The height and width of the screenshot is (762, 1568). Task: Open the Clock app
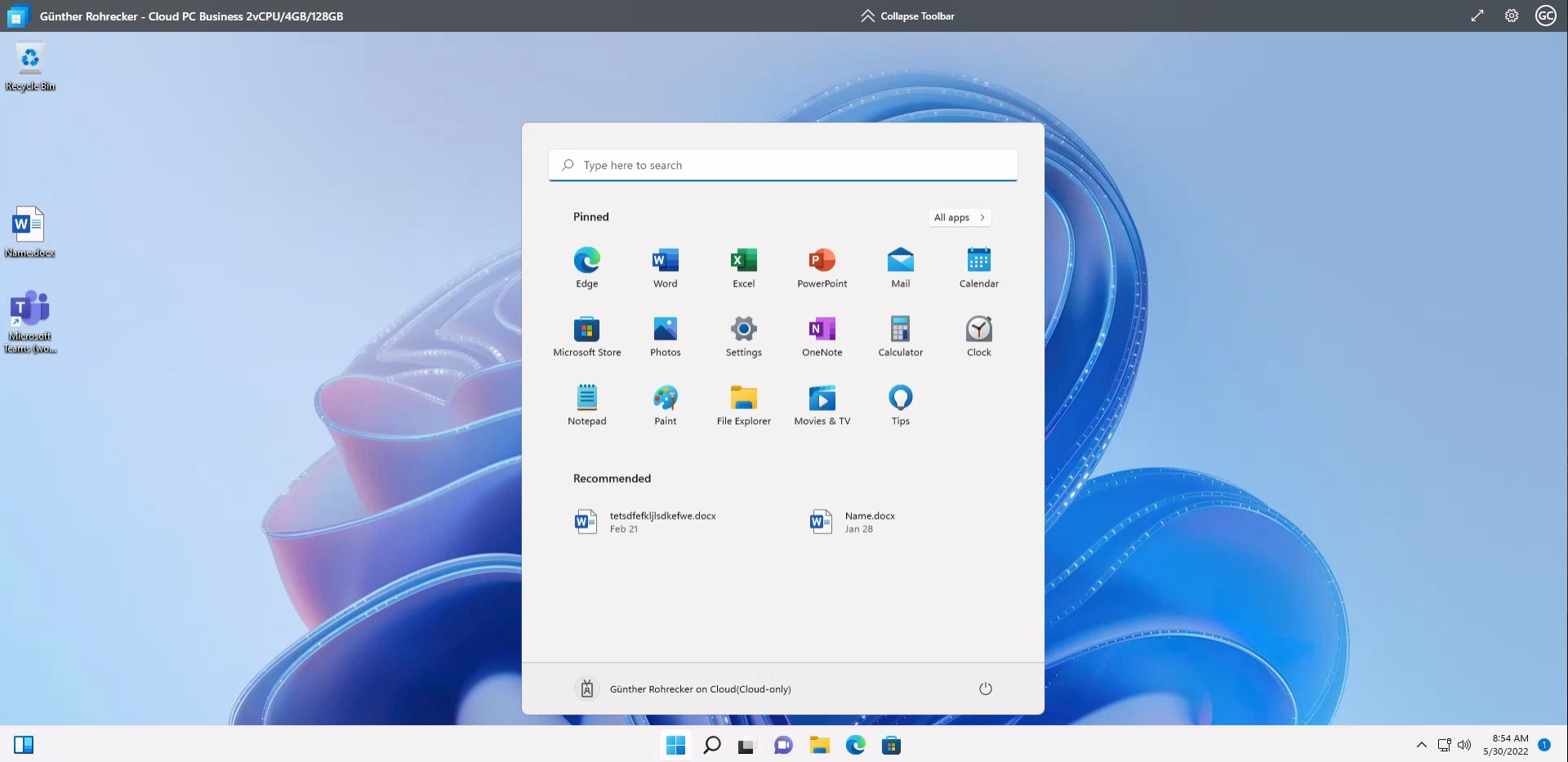(x=978, y=336)
